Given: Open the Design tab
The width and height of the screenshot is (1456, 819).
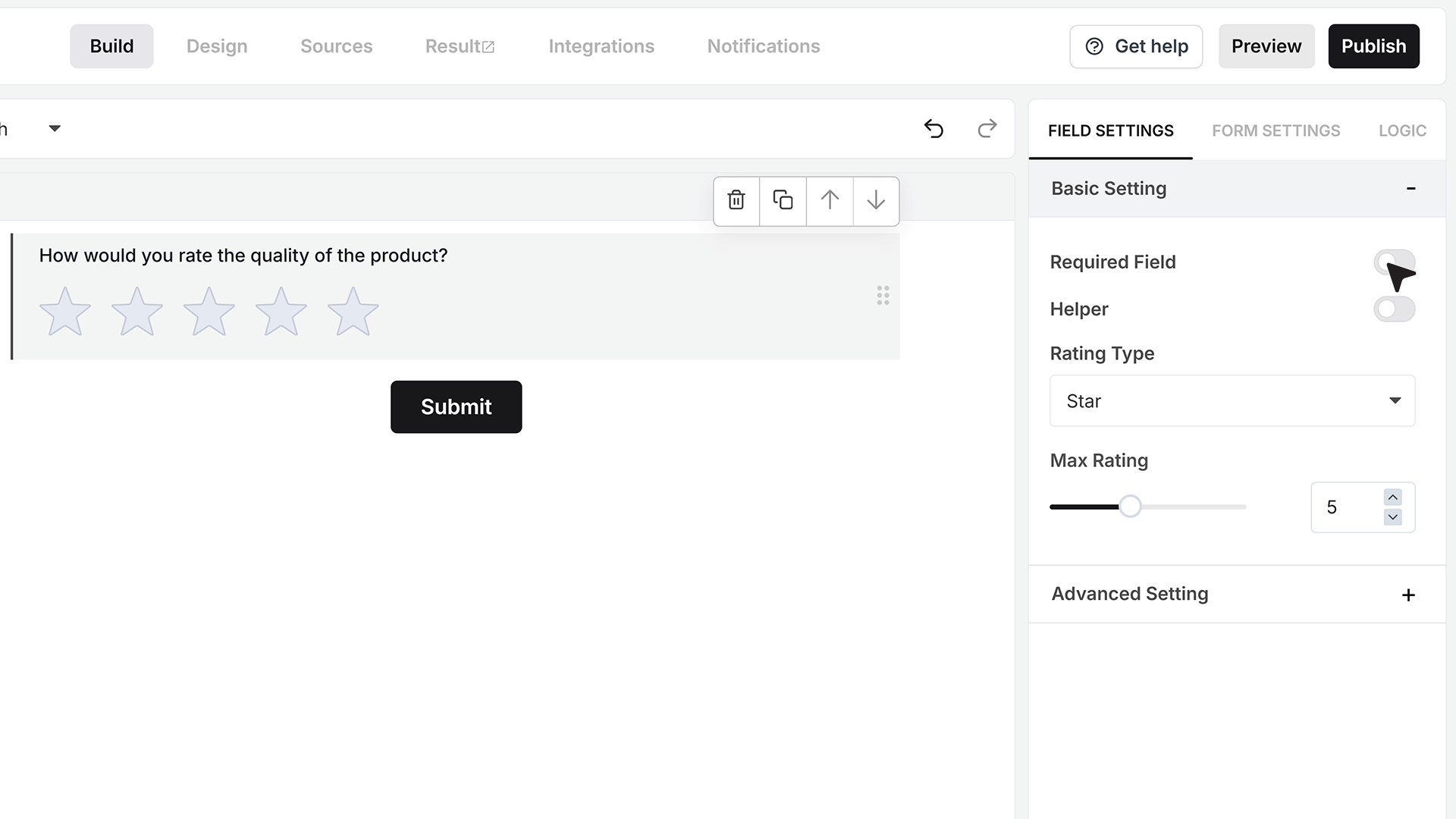Looking at the screenshot, I should pos(217,46).
